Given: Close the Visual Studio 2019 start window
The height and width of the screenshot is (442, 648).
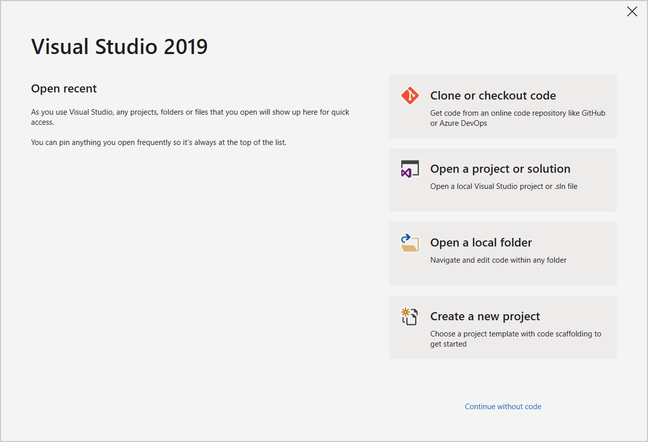Looking at the screenshot, I should coord(632,12).
